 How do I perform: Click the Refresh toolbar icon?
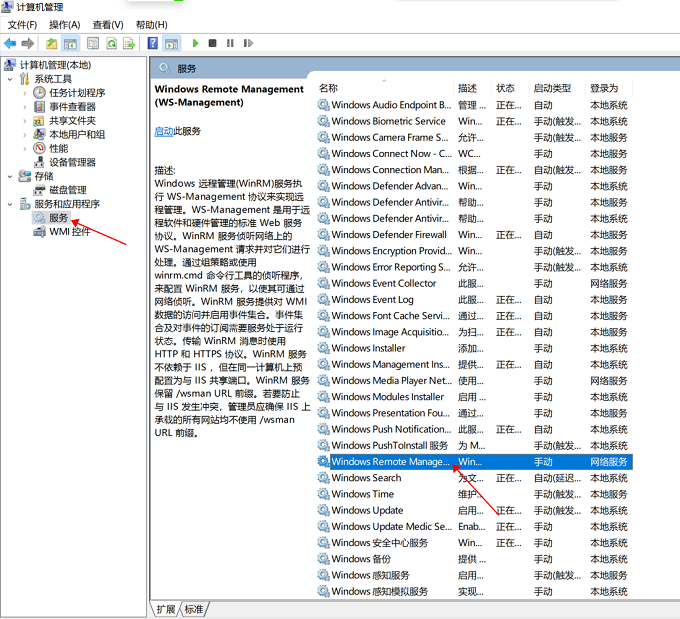click(x=111, y=43)
